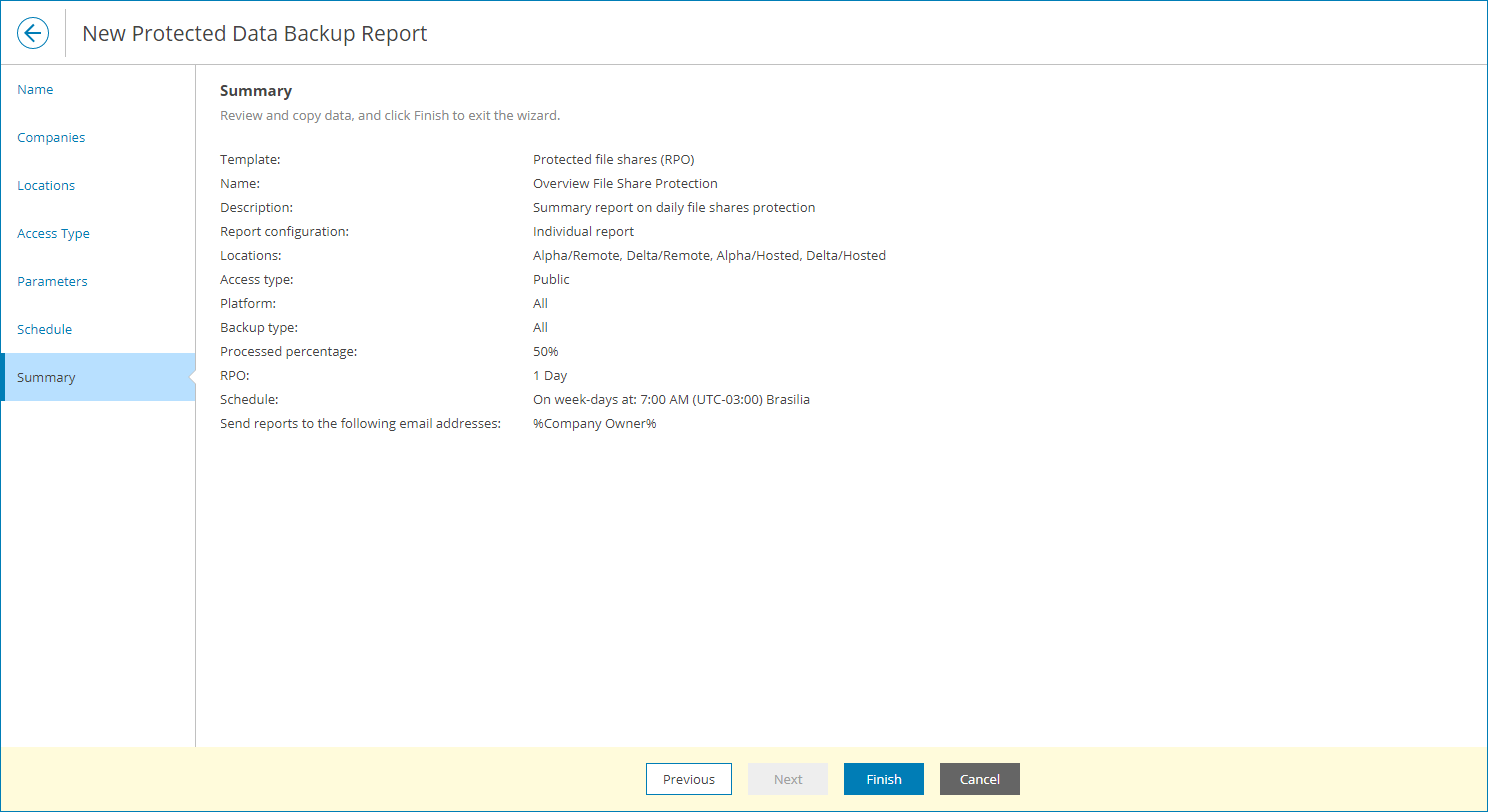Image resolution: width=1488 pixels, height=812 pixels.
Task: Cancel the report creation
Action: pos(979,779)
